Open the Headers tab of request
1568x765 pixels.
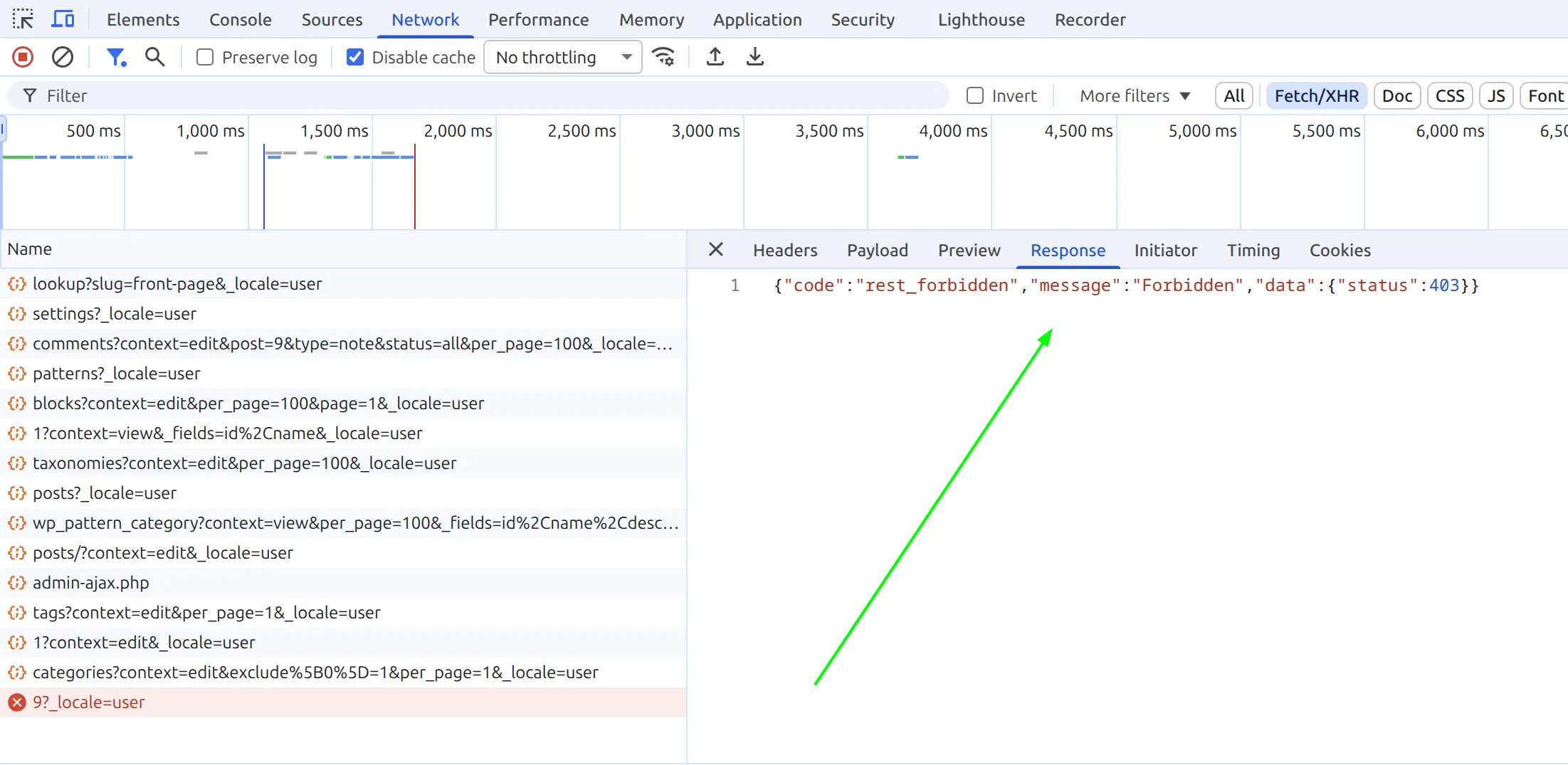point(784,250)
